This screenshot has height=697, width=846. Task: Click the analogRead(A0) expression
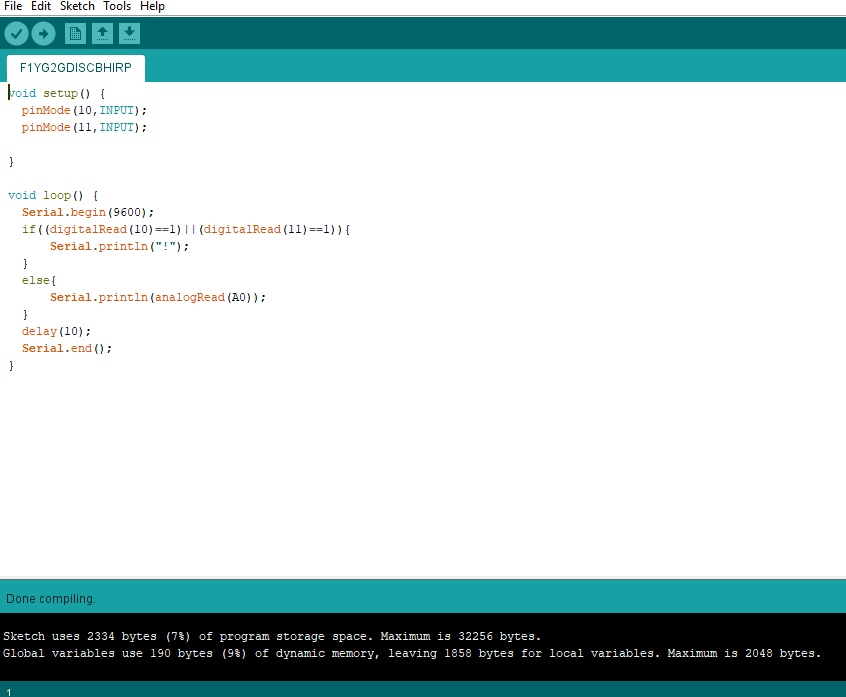pos(200,297)
